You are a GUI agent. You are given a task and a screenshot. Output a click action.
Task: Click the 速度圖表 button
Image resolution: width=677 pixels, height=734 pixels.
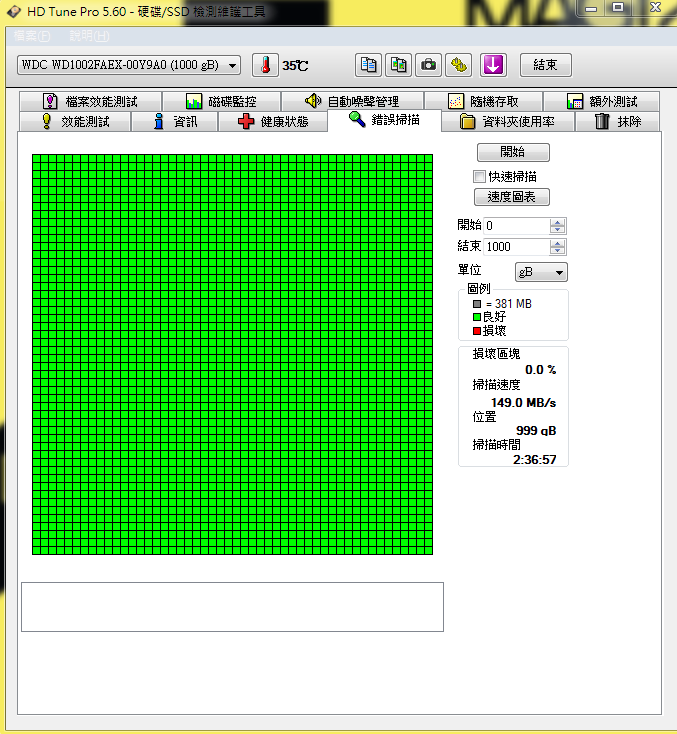click(512, 197)
